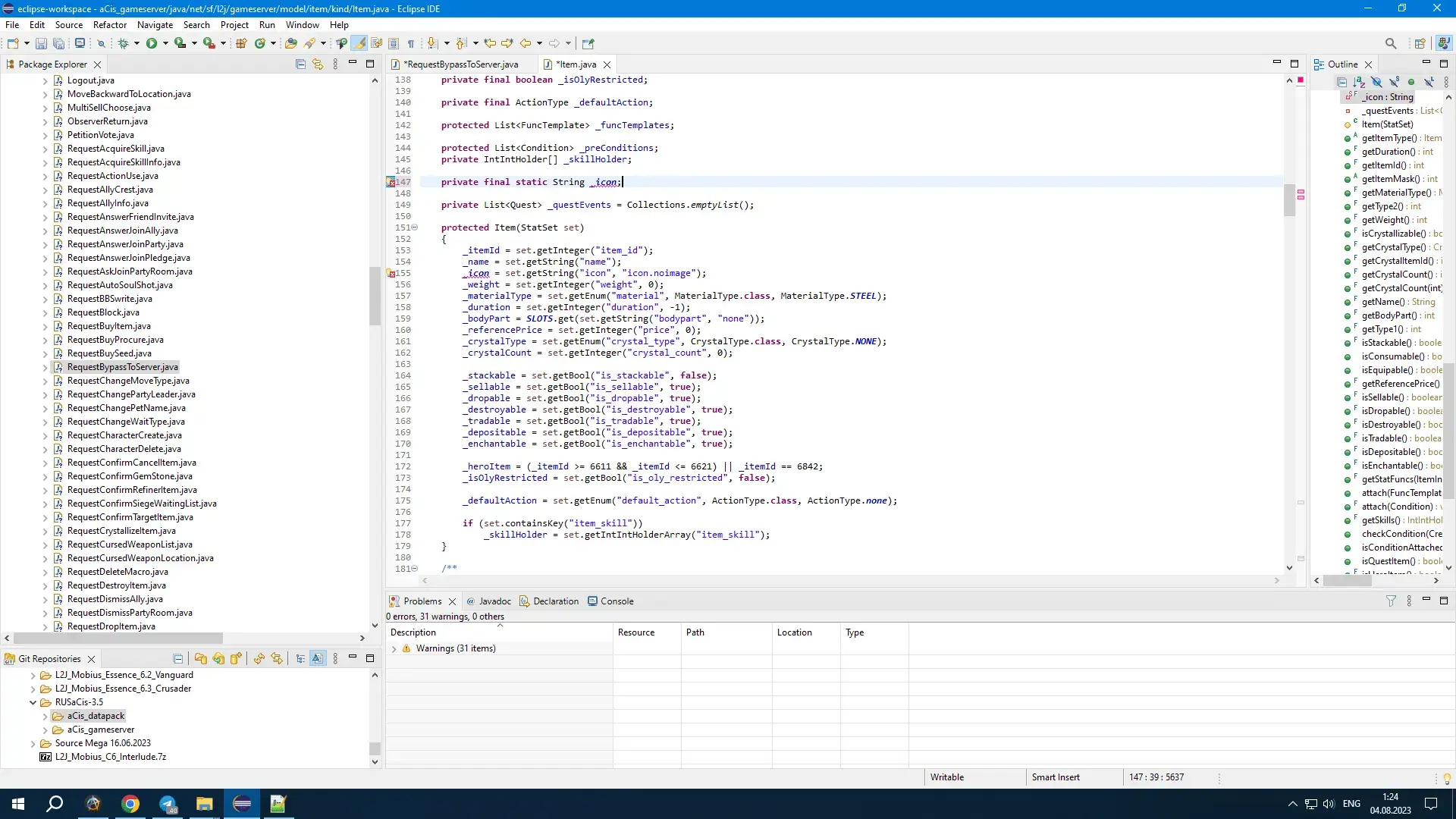The width and height of the screenshot is (1456, 819).
Task: Toggle Hide Non-Public Members in Outline
Action: point(1411,82)
